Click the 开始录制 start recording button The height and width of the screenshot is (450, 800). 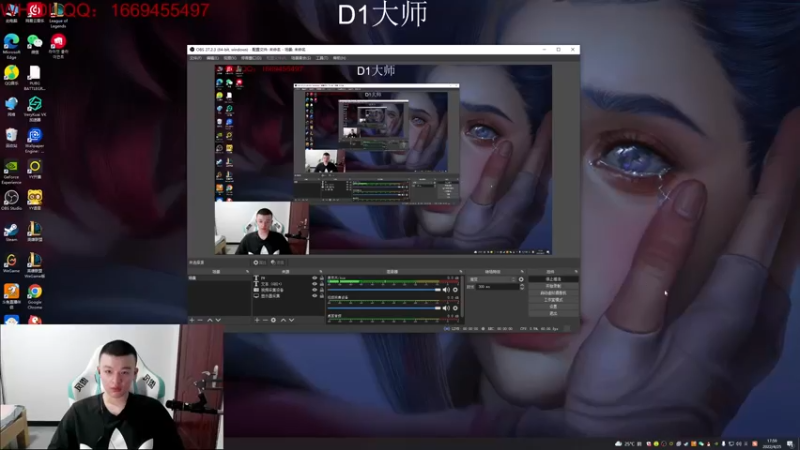click(x=553, y=286)
